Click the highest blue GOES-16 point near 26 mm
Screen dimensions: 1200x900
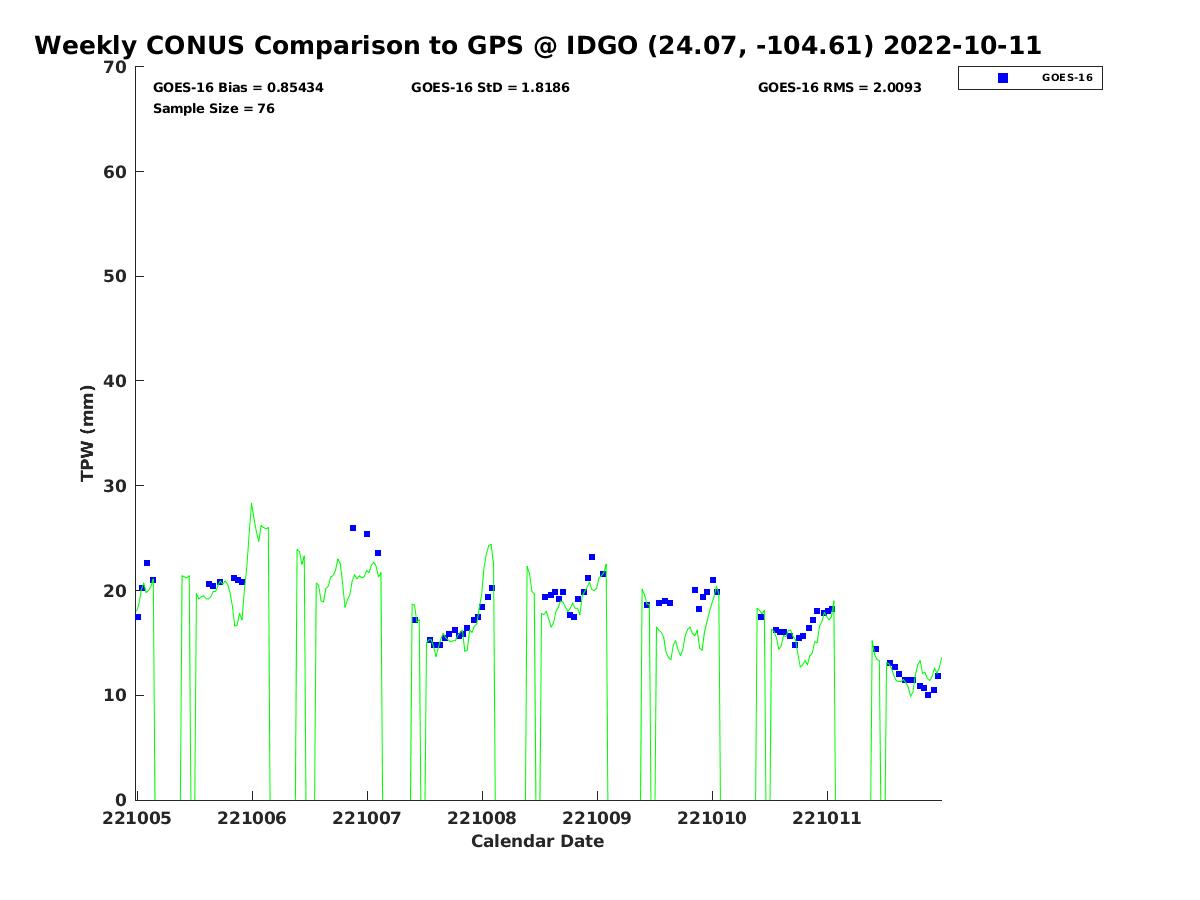tap(353, 528)
